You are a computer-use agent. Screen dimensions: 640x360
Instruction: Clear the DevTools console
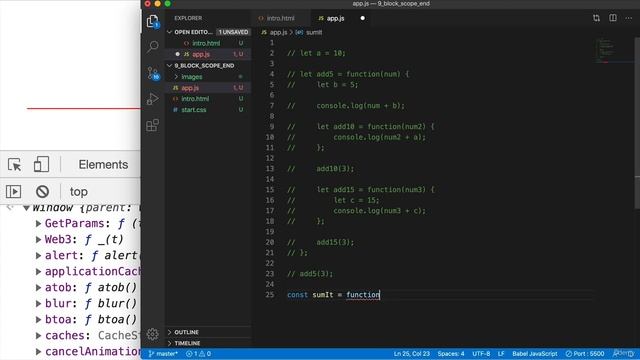[42, 191]
